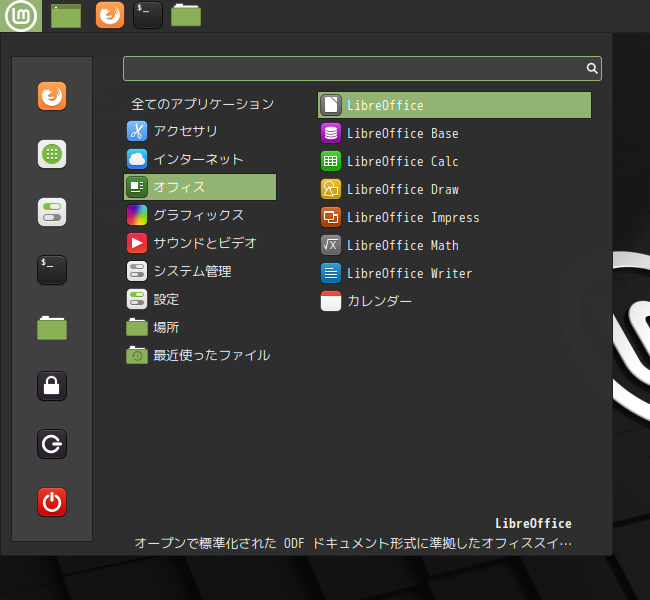Launch LibreOffice Math
650x600 pixels.
454,245
